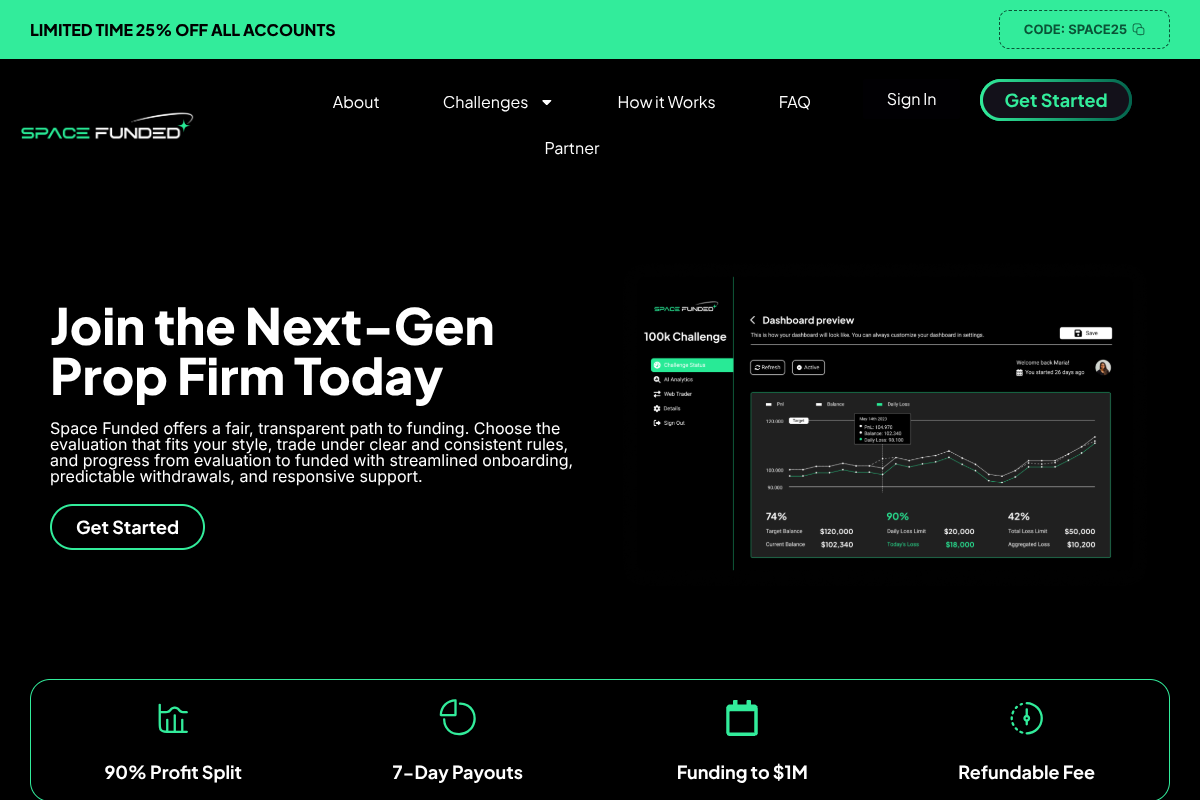Click the '74%' target balance percentage
The height and width of the screenshot is (800, 1200).
pyautogui.click(x=776, y=517)
